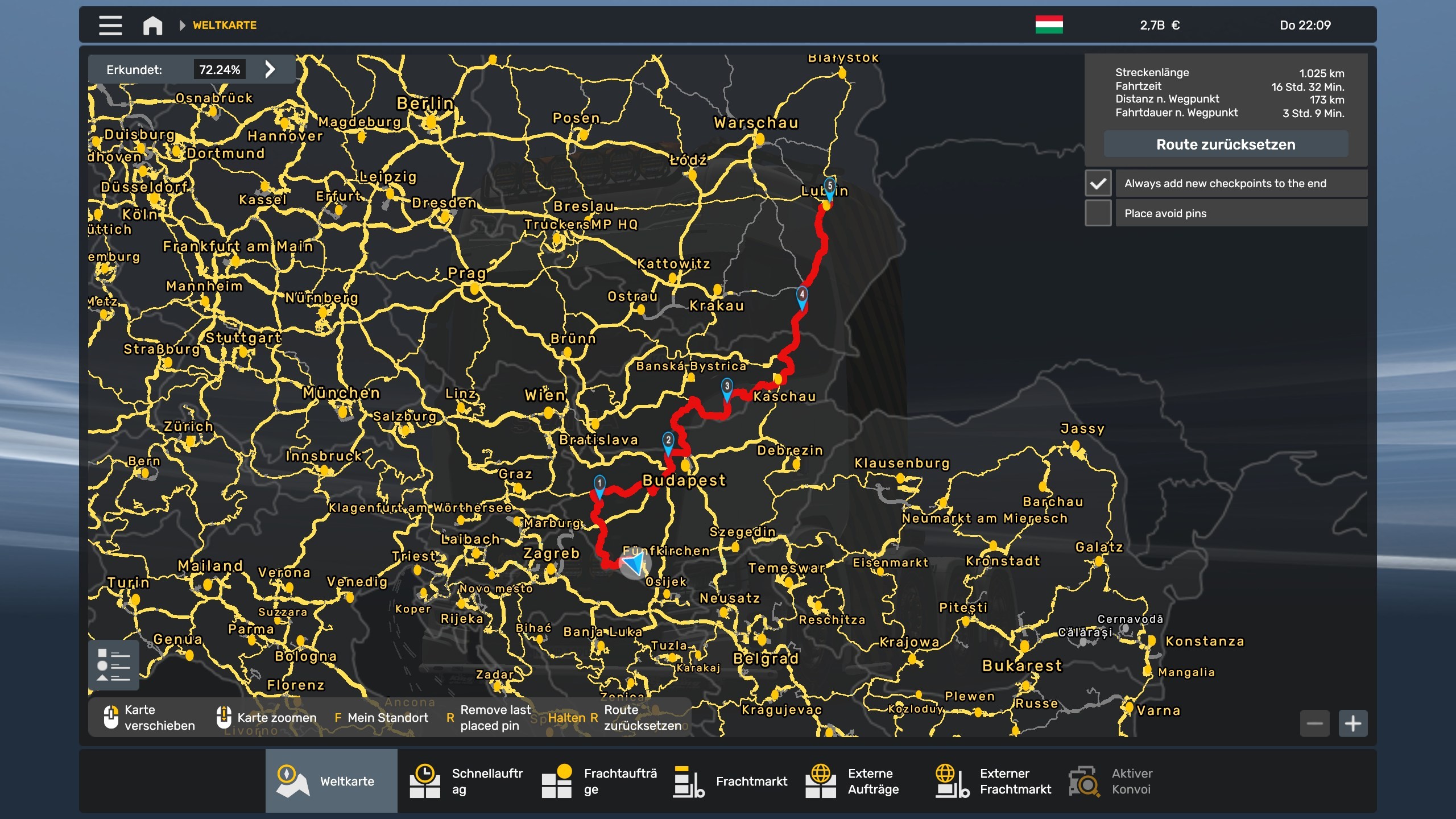Image resolution: width=1456 pixels, height=819 pixels.
Task: Open the Schnellauftrag tab
Action: [464, 781]
